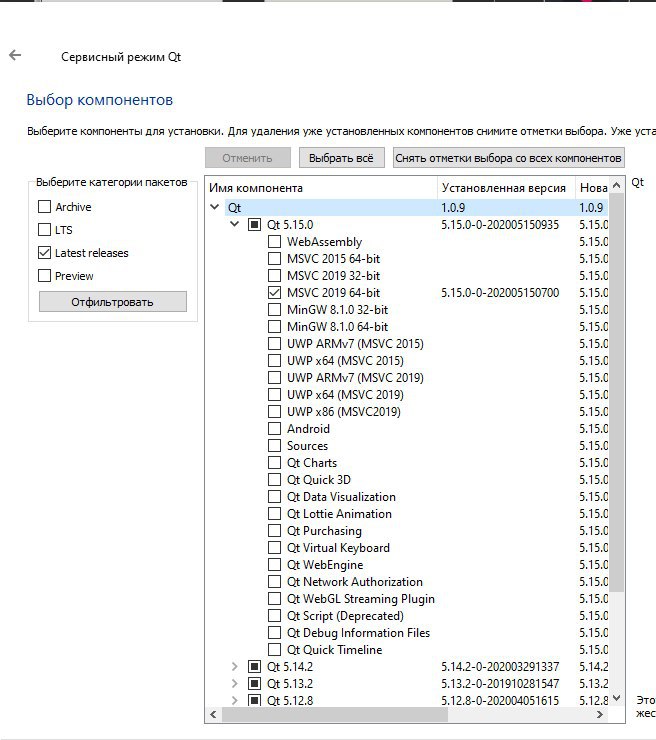Check UWP x64 (MSVC 2015) checkbox
This screenshot has width=656, height=740.
pyautogui.click(x=274, y=361)
